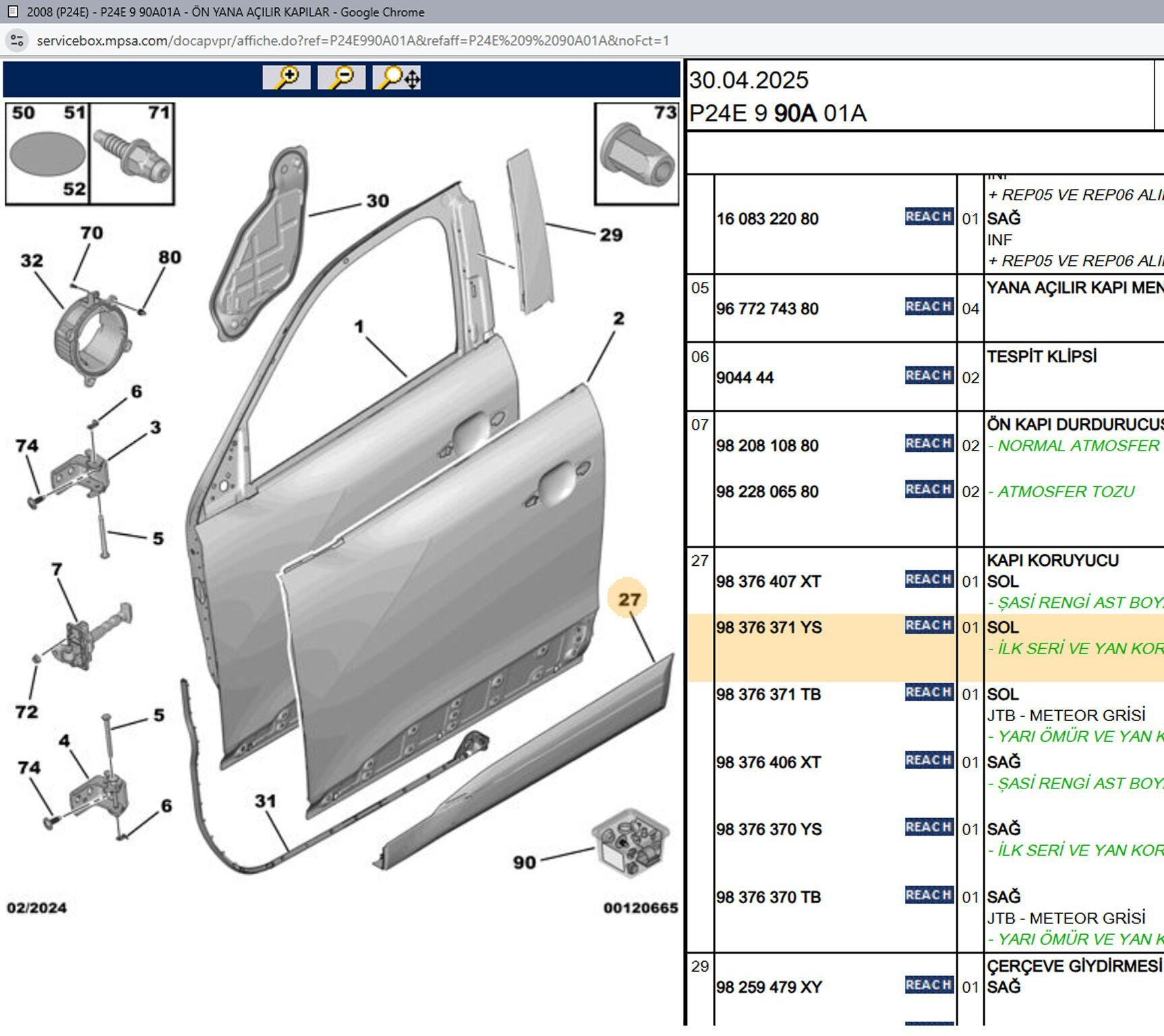Image resolution: width=1164 pixels, height=1036 pixels.
Task: Click REACH badge for 98 259 479 XY
Action: point(929,985)
